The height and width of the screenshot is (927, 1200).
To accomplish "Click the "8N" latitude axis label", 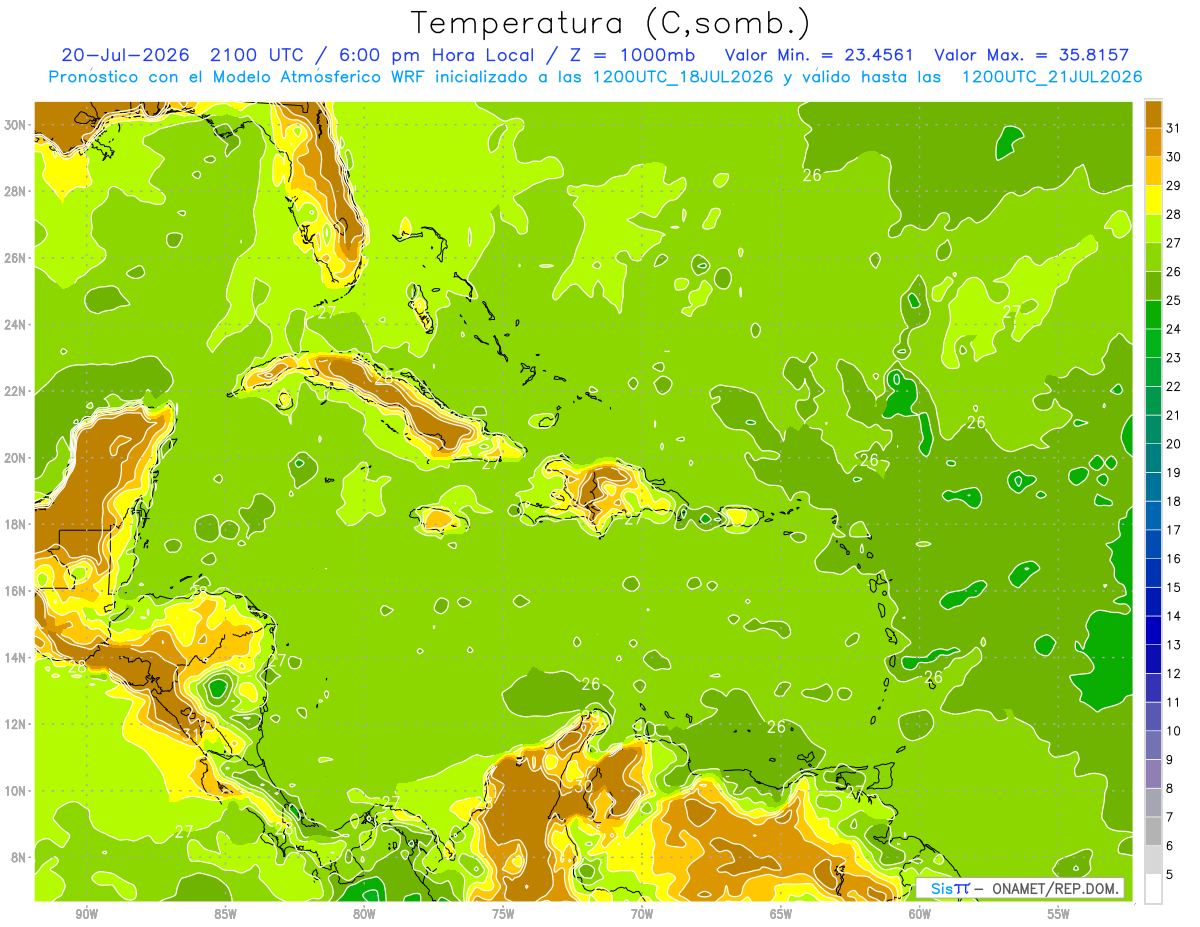I will pos(20,857).
